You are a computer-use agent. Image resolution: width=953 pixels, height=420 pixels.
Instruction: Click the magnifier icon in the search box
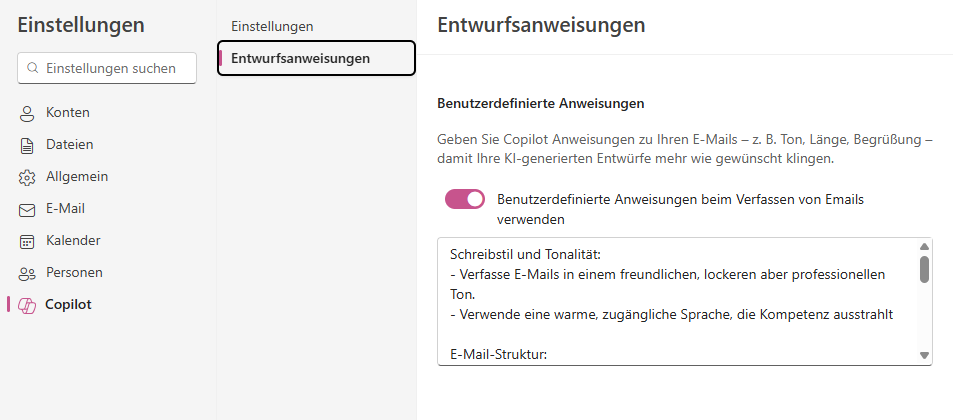tap(32, 69)
